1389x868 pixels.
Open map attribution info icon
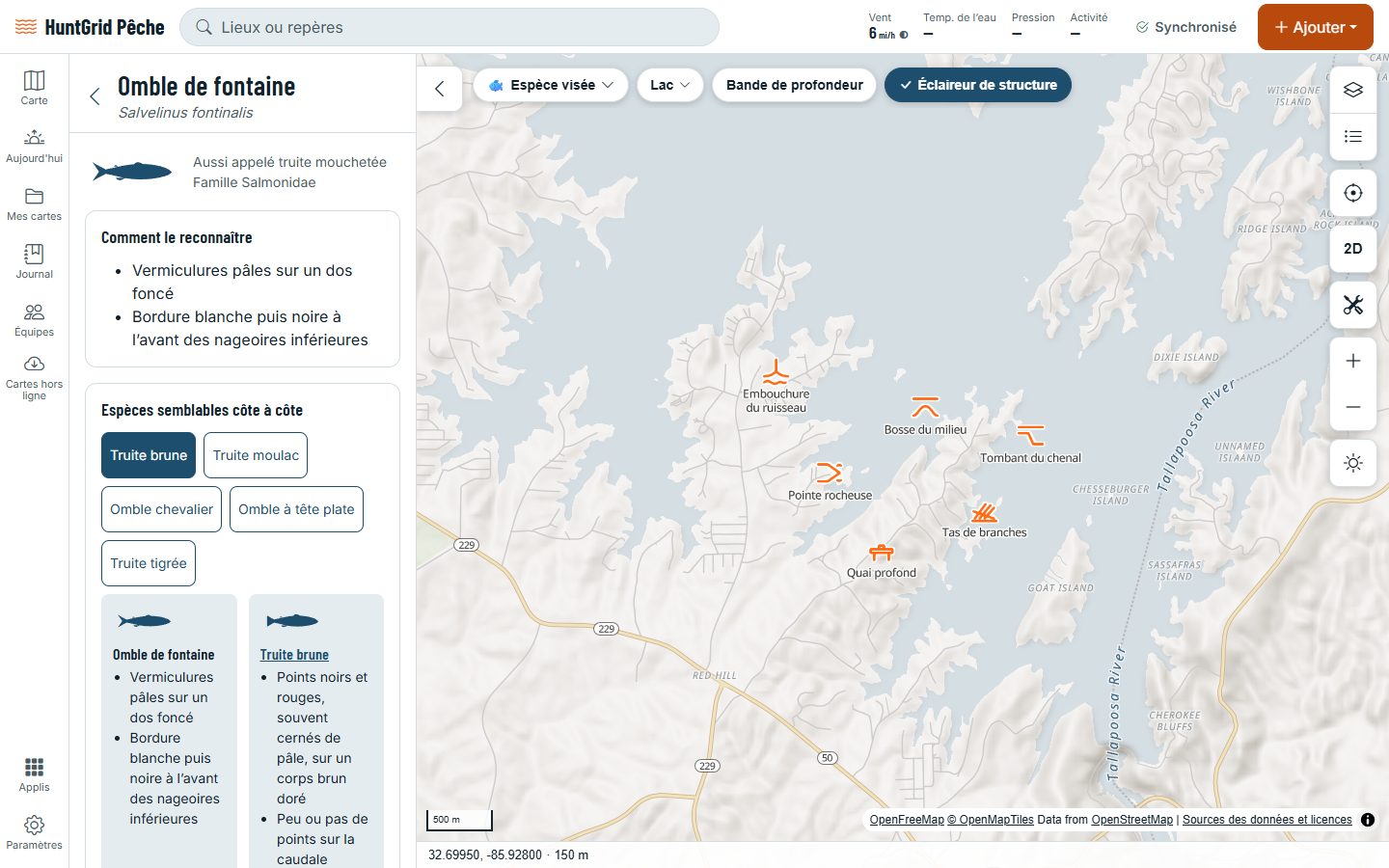(x=1368, y=820)
